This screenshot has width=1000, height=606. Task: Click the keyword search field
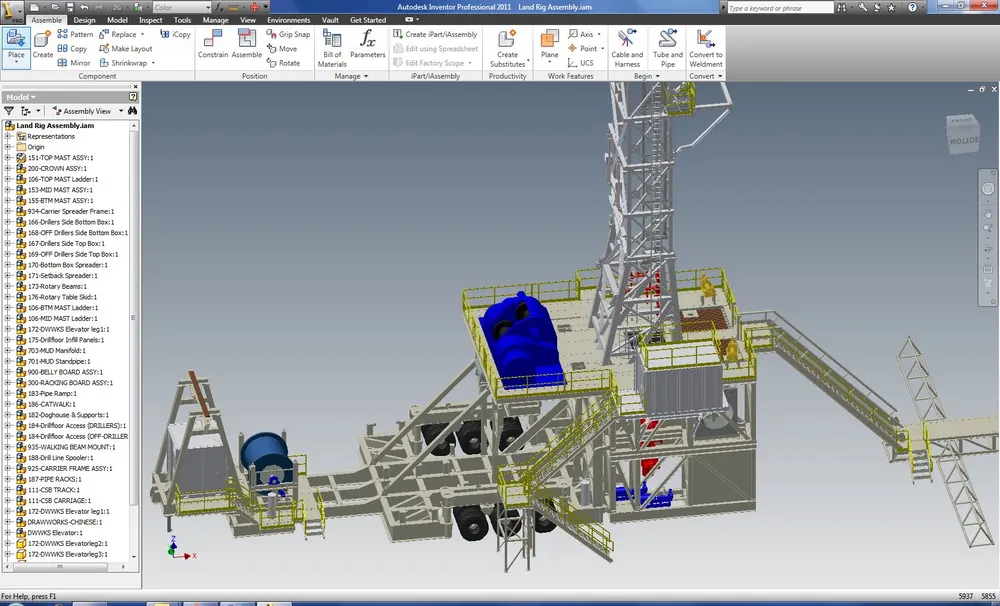(779, 8)
